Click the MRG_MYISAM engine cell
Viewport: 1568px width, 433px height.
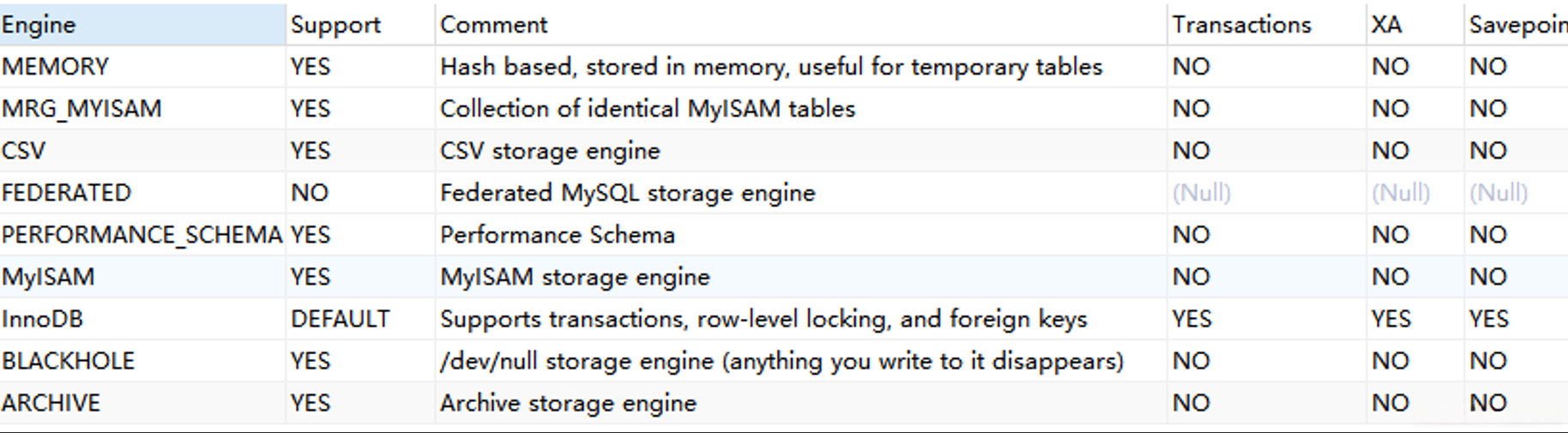[x=81, y=109]
